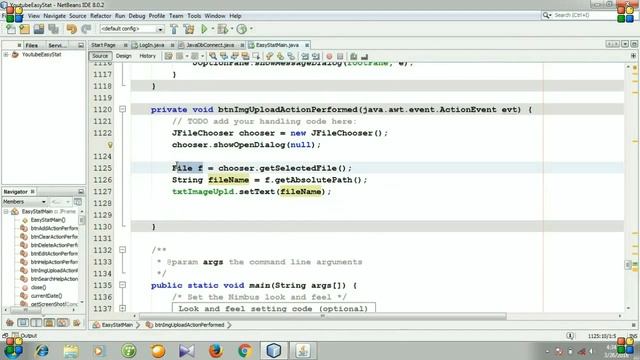Open the Refactor menu
The height and width of the screenshot is (360, 640).
100,16
